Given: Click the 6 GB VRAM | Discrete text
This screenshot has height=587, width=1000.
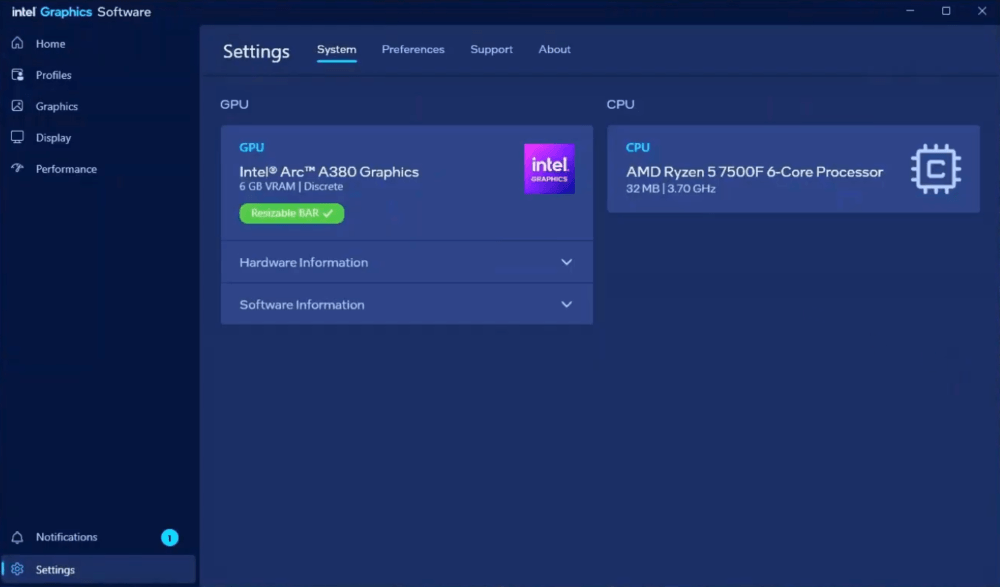Looking at the screenshot, I should click(x=291, y=186).
